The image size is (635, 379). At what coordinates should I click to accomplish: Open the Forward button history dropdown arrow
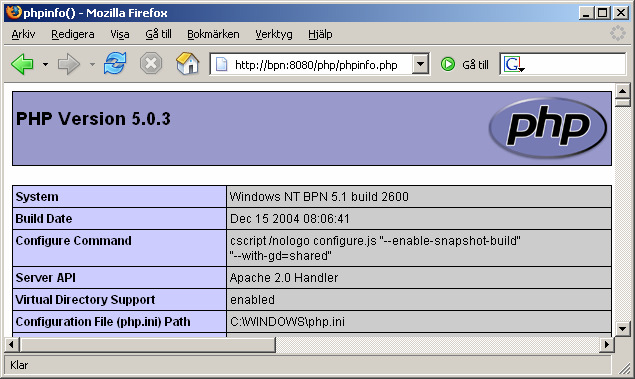[x=92, y=64]
